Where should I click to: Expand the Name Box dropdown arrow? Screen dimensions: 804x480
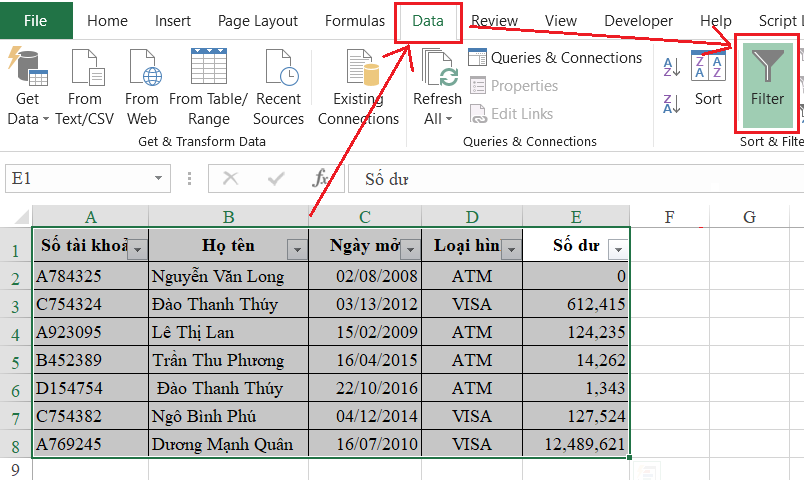(158, 179)
